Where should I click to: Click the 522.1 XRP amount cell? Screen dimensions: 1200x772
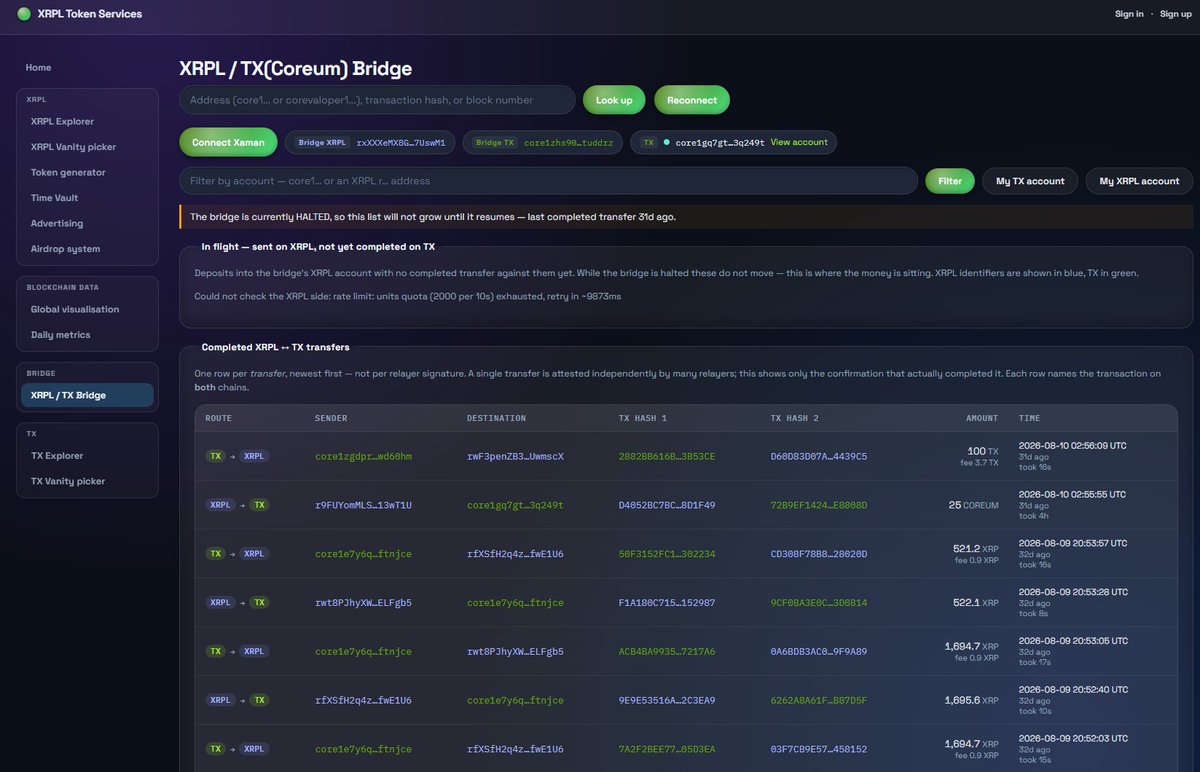click(975, 603)
